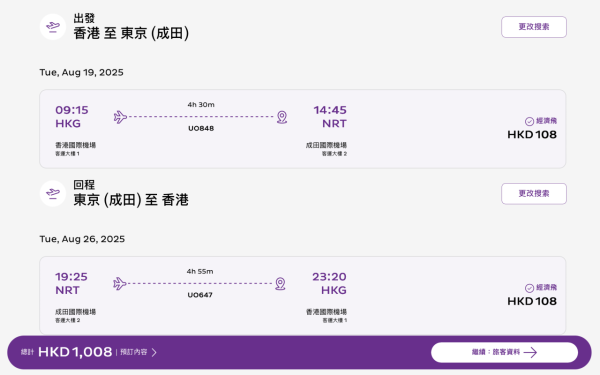This screenshot has height=375, width=600.
Task: Click the departure time 19:25 NRT
Action: pyautogui.click(x=72, y=284)
